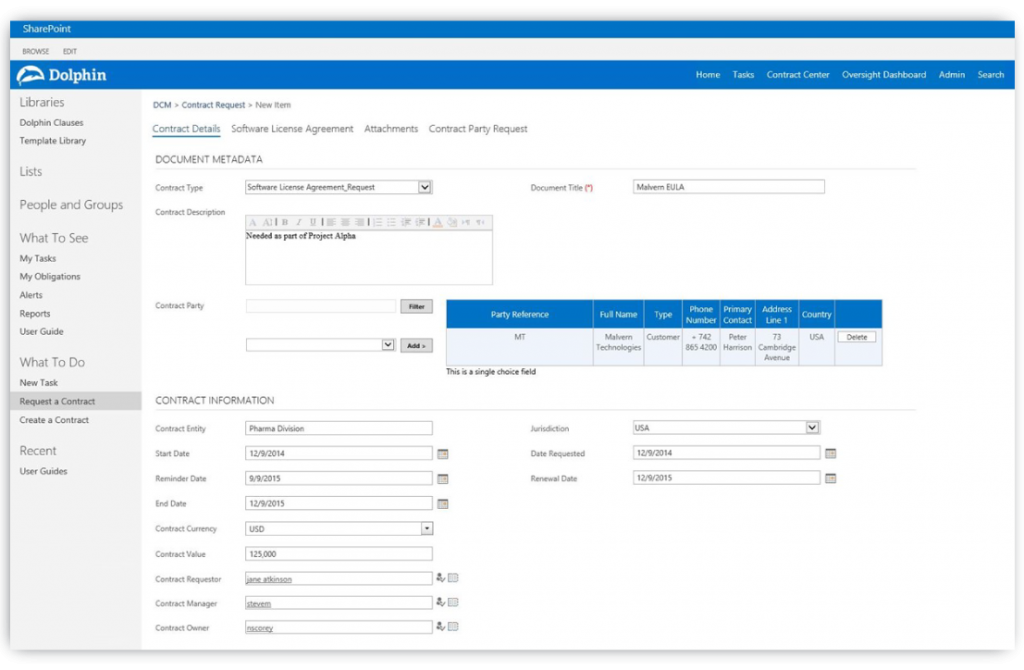This screenshot has width=1024, height=670.
Task: Underline text in the description editor
Action: (x=313, y=221)
